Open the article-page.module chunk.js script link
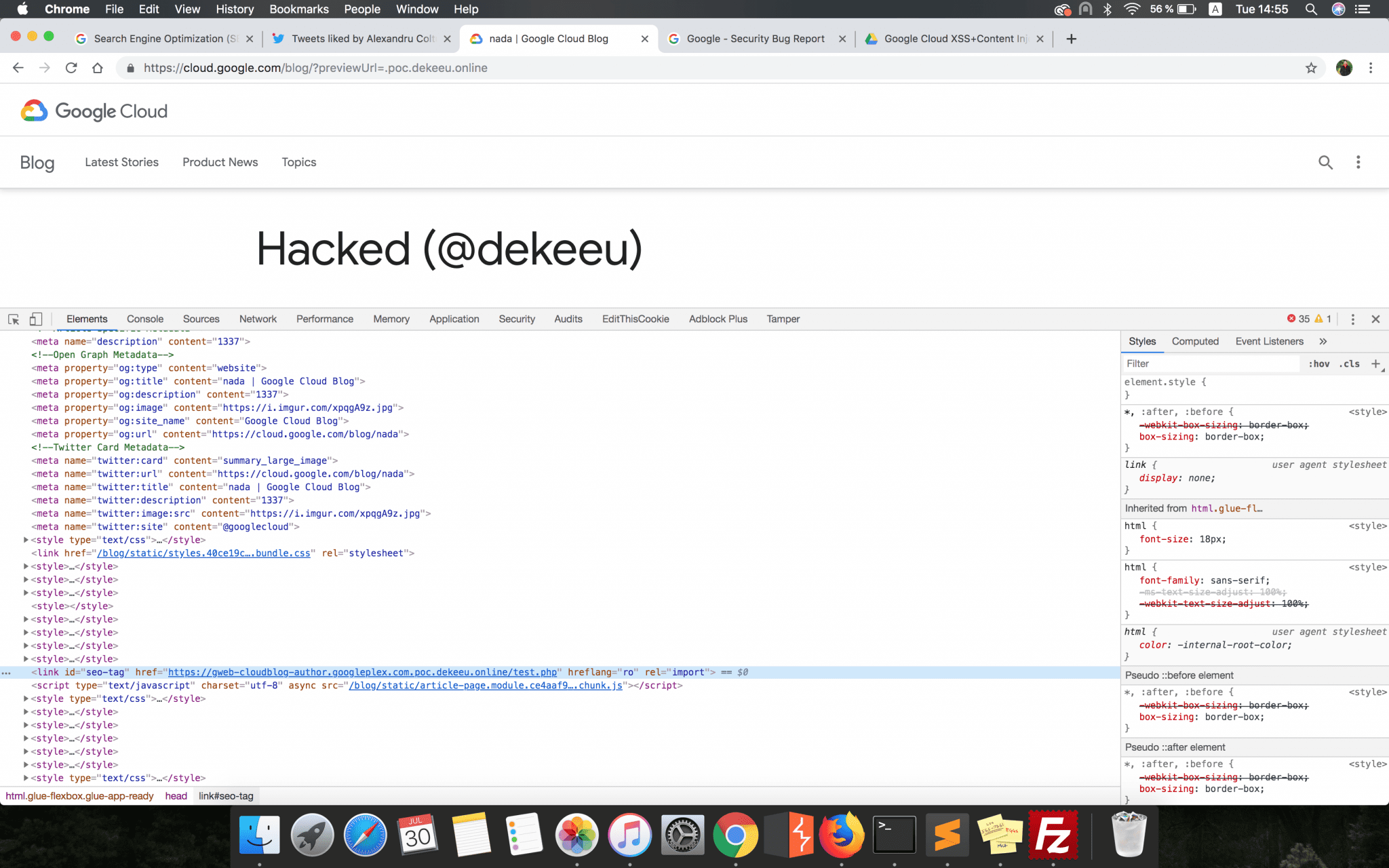 pos(486,686)
